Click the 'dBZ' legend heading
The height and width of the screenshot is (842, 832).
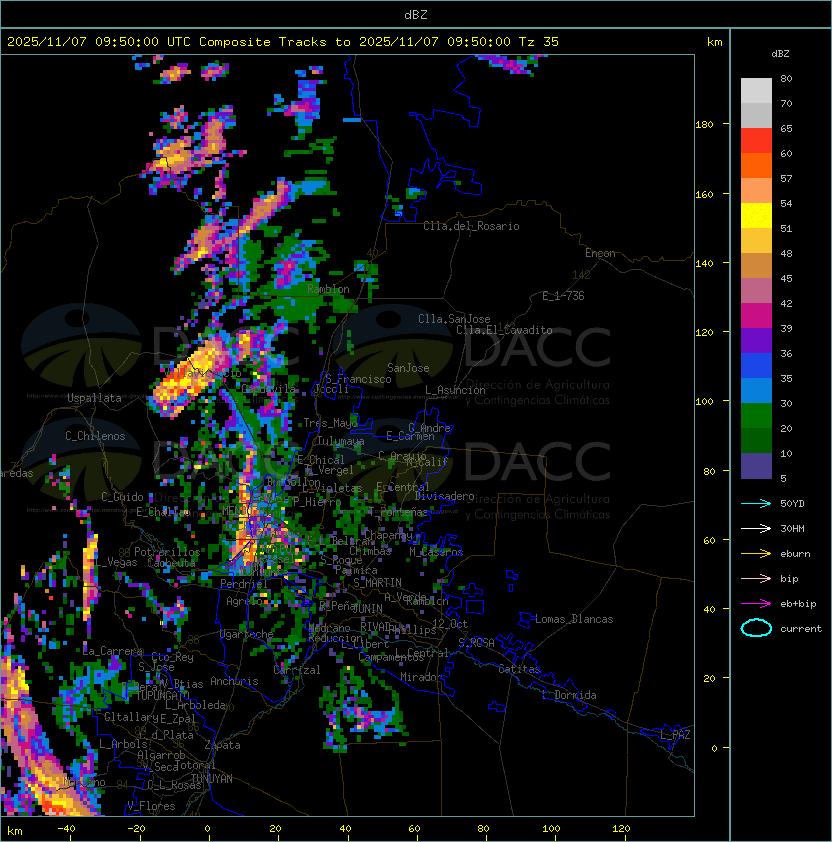click(x=780, y=54)
